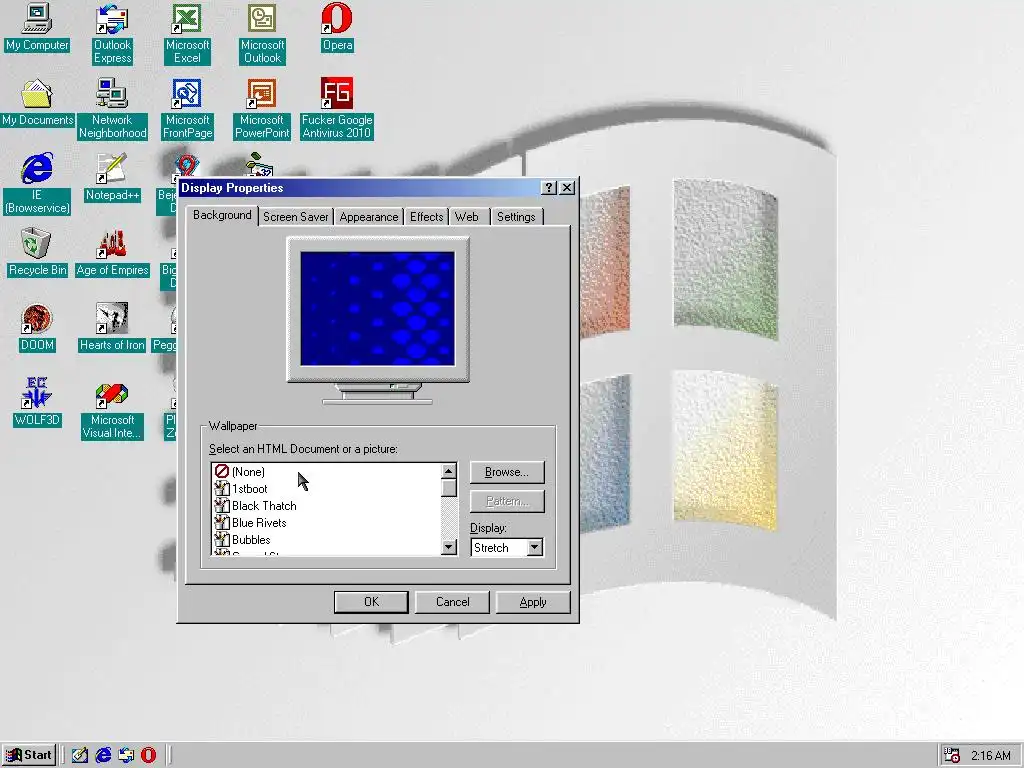This screenshot has height=768, width=1024.
Task: Open the Display Stretch dropdown
Action: click(x=535, y=547)
